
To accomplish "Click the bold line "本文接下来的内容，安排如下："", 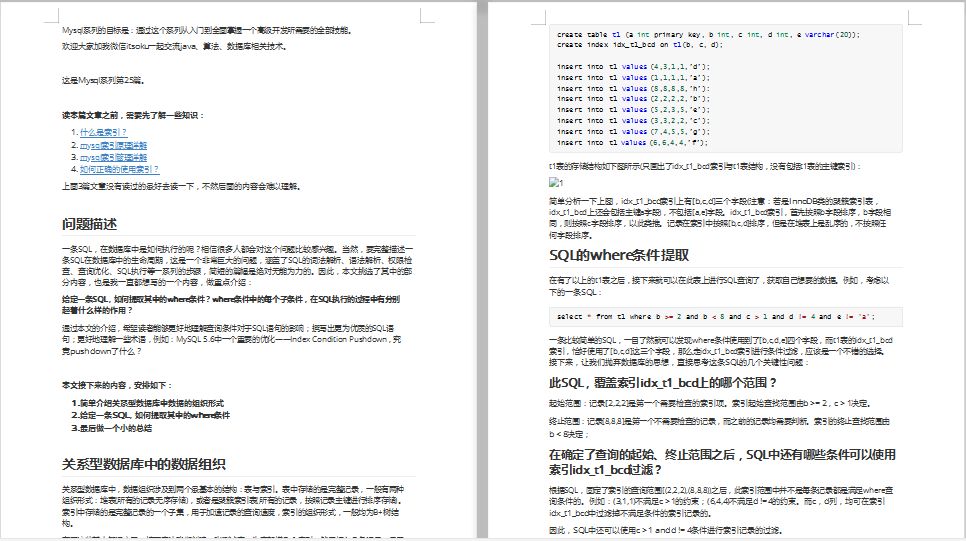I will point(117,385).
